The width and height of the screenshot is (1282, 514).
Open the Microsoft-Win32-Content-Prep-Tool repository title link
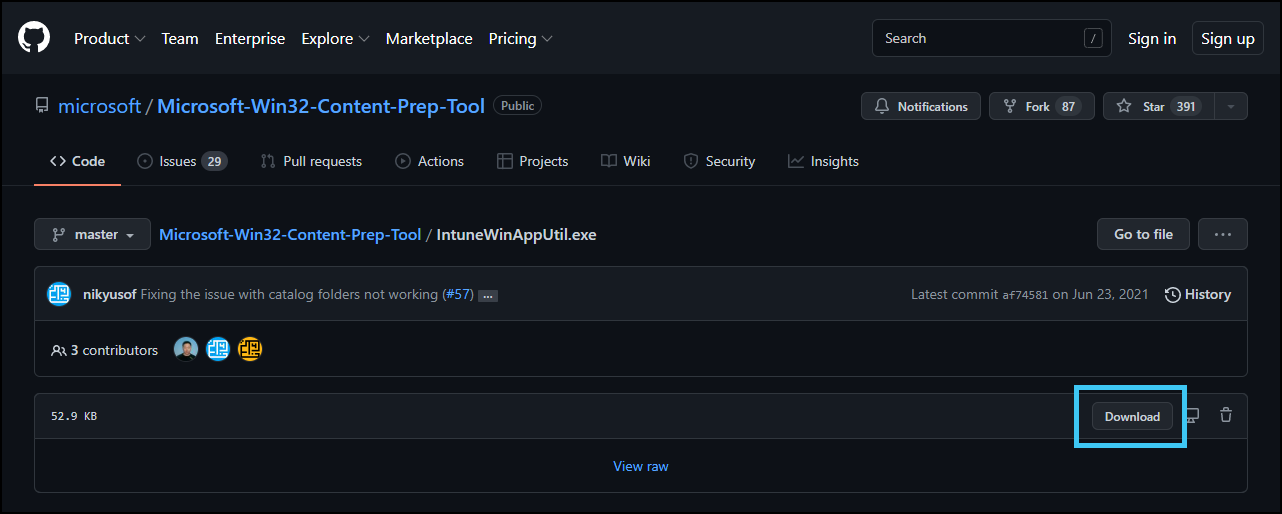tap(321, 105)
